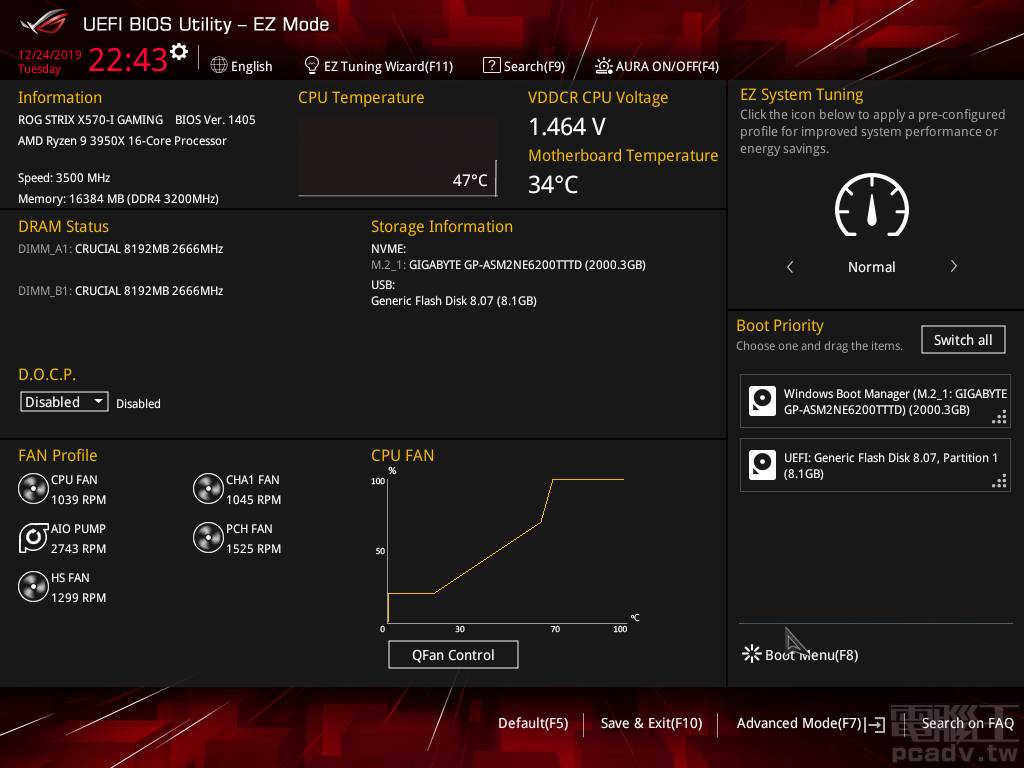
Task: Click the CPU FAN icon
Action: click(33, 489)
